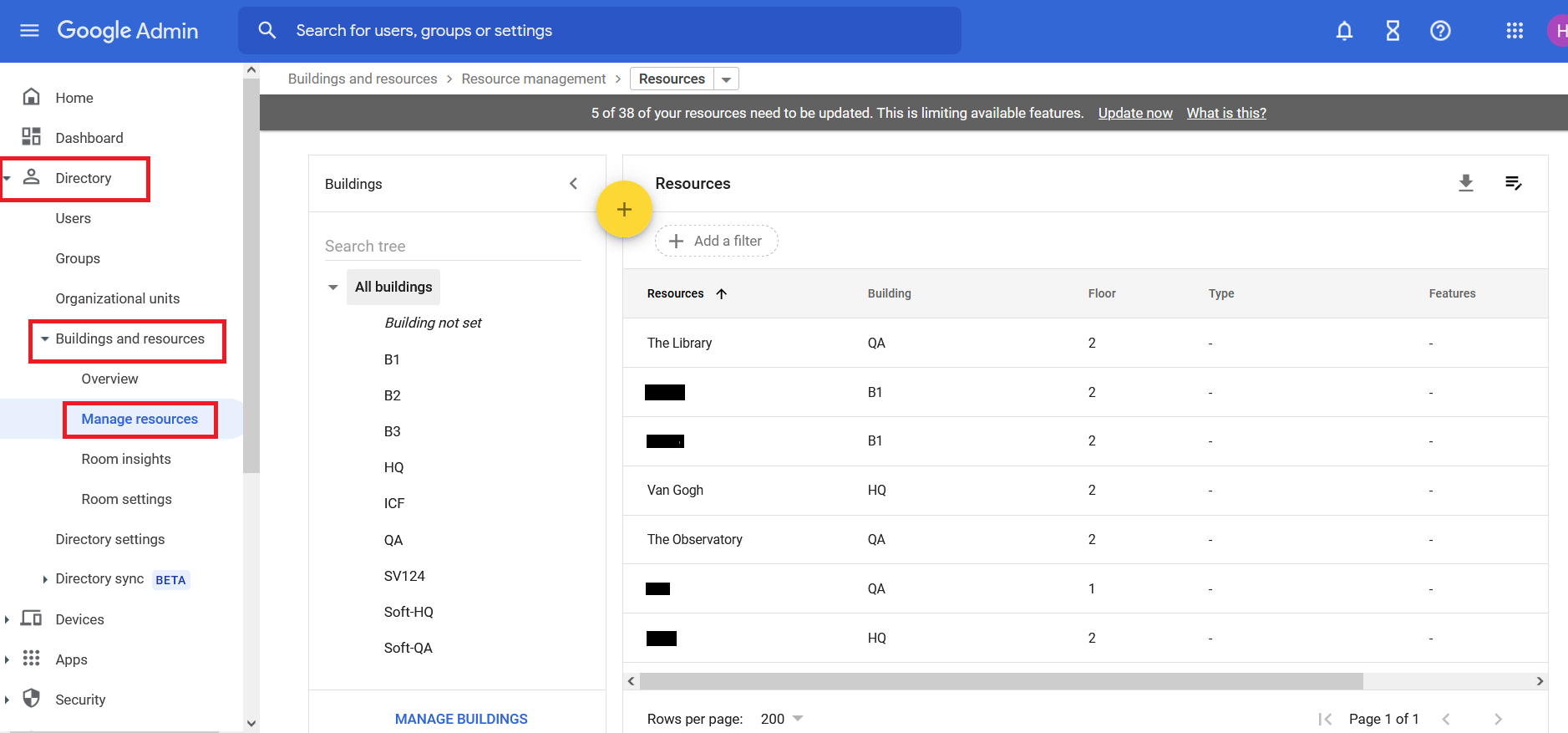The height and width of the screenshot is (733, 1568).
Task: Open the hourglass tasks icon
Action: [1393, 31]
